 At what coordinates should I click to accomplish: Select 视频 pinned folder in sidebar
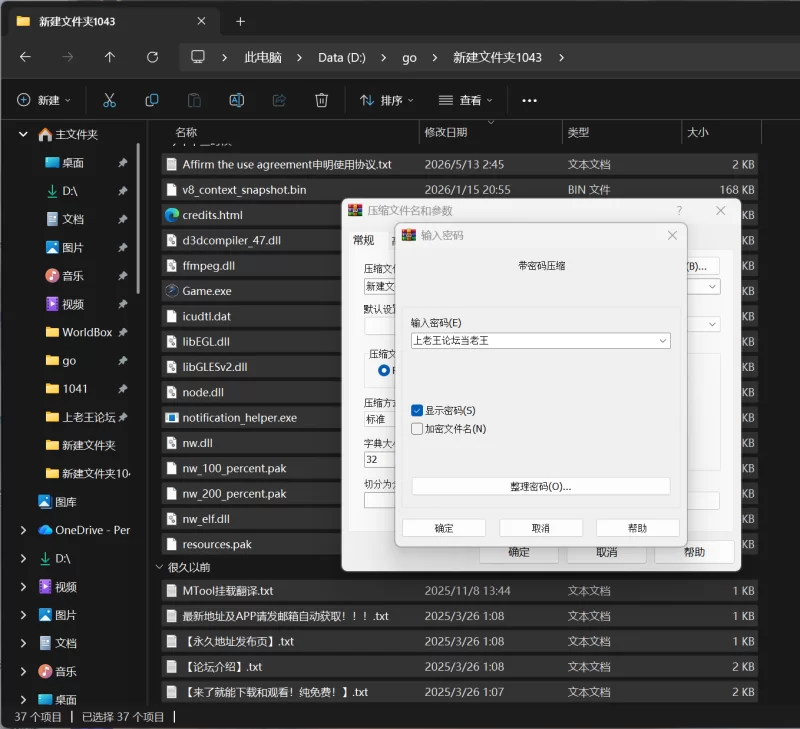tap(72, 304)
